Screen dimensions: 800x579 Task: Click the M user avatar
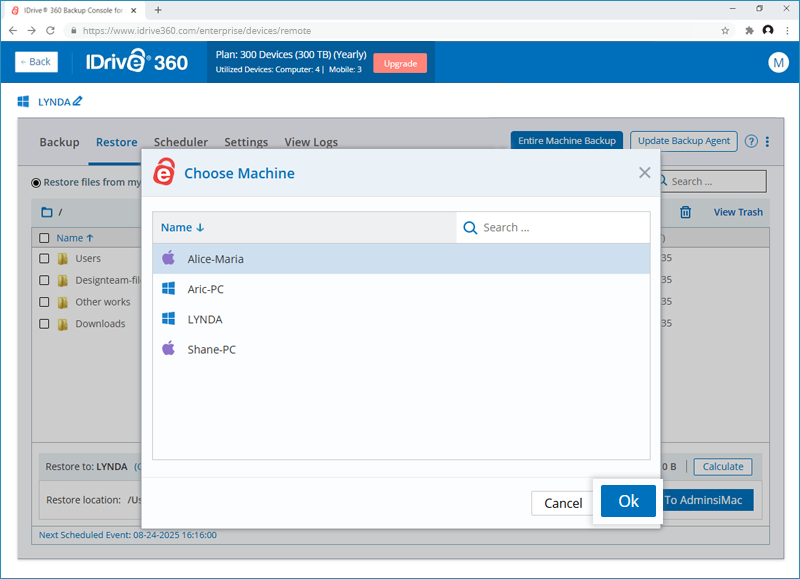click(778, 62)
